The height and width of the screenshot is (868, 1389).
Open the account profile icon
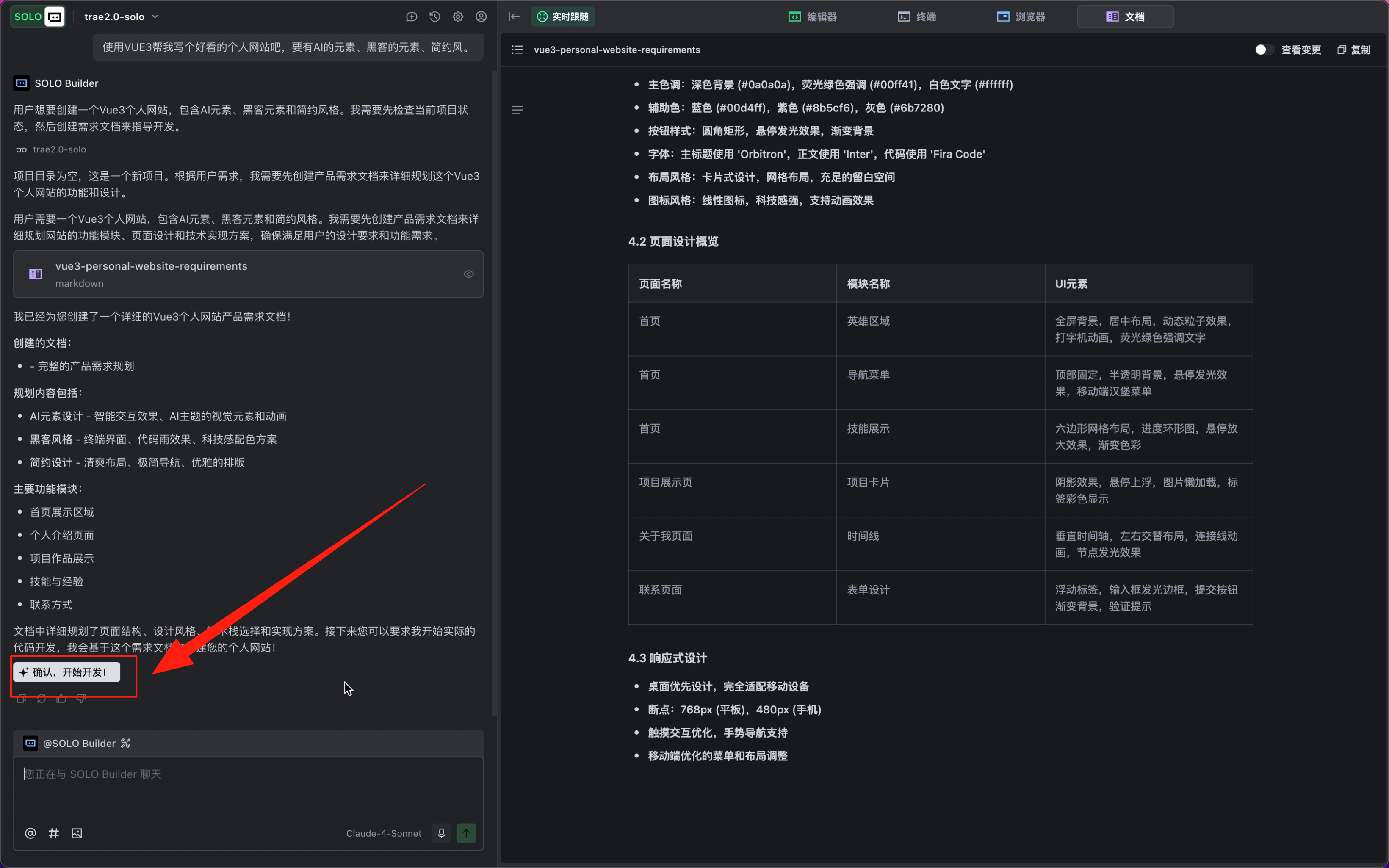pyautogui.click(x=481, y=17)
